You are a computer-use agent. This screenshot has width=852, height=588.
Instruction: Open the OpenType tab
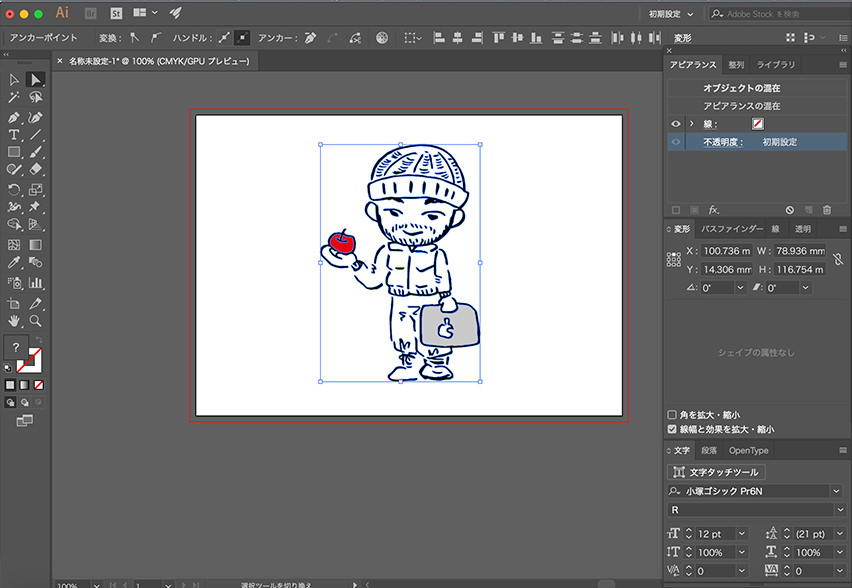tap(748, 451)
